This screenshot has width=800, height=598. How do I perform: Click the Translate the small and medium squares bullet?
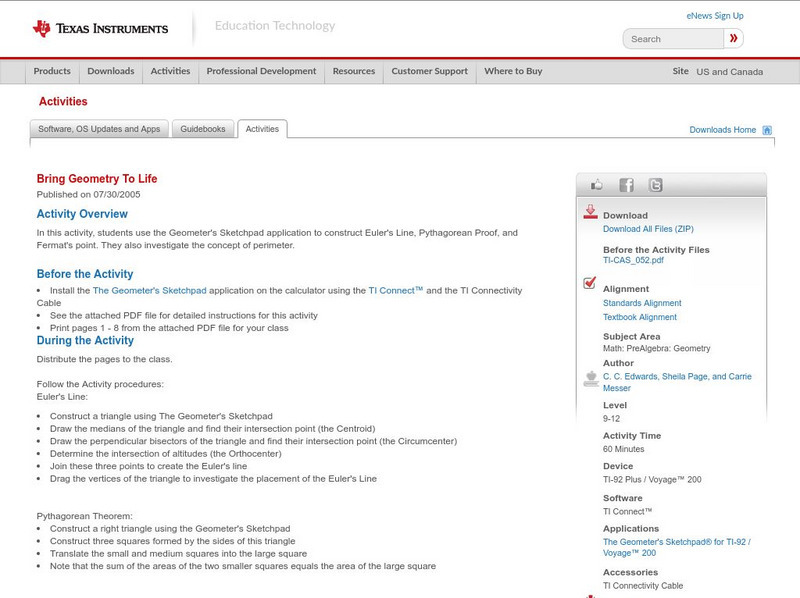coord(179,554)
